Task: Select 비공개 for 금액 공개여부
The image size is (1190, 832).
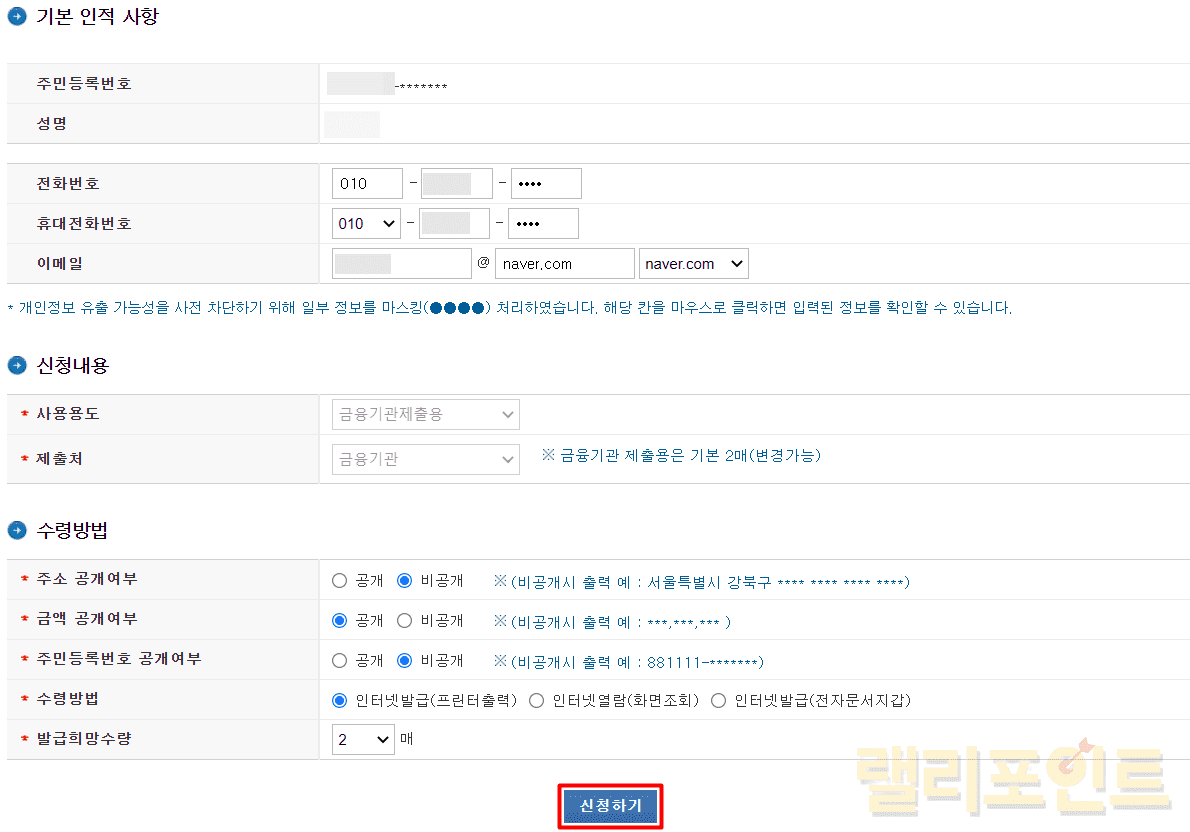Action: tap(405, 620)
